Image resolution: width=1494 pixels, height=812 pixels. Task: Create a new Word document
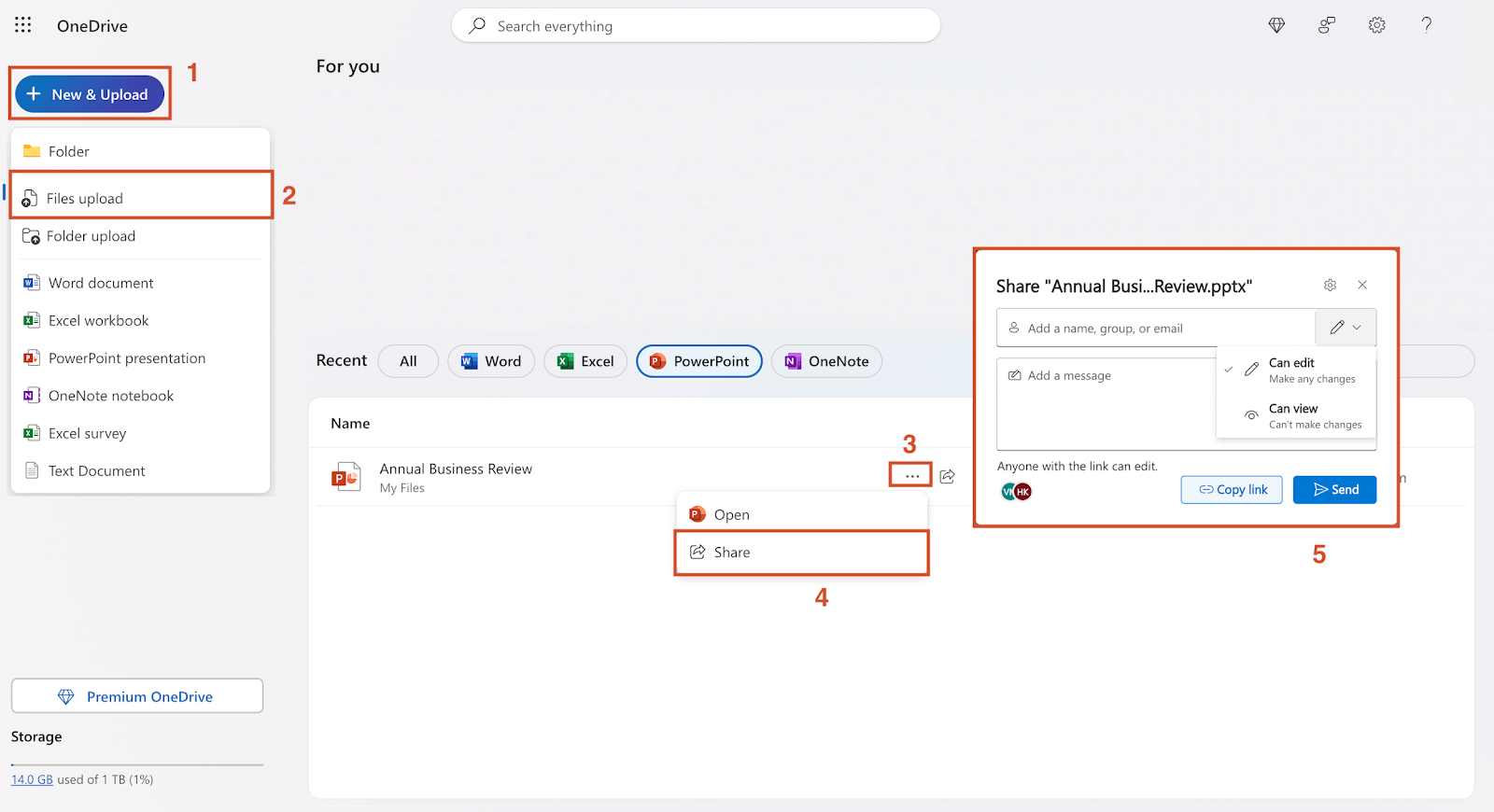(140, 283)
